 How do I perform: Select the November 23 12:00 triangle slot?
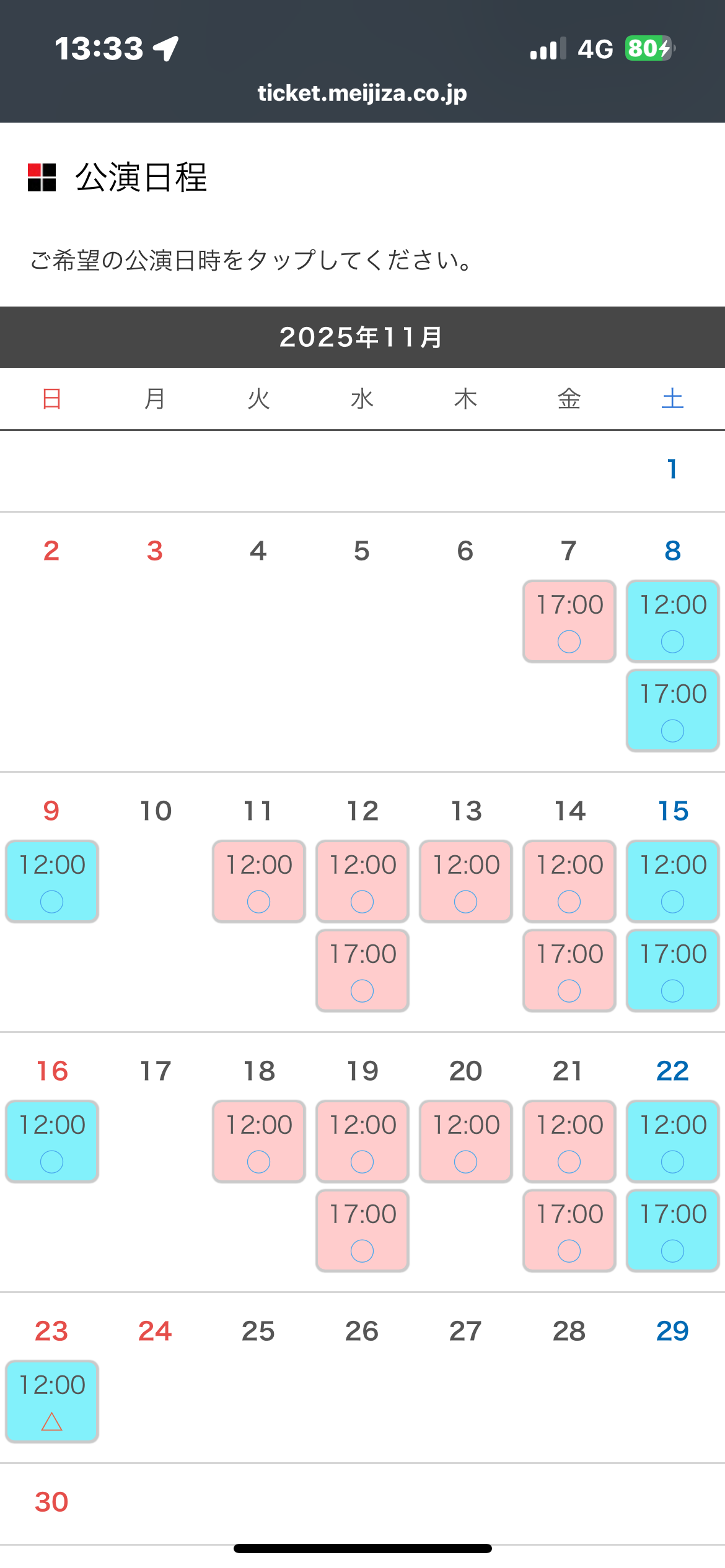[52, 1401]
